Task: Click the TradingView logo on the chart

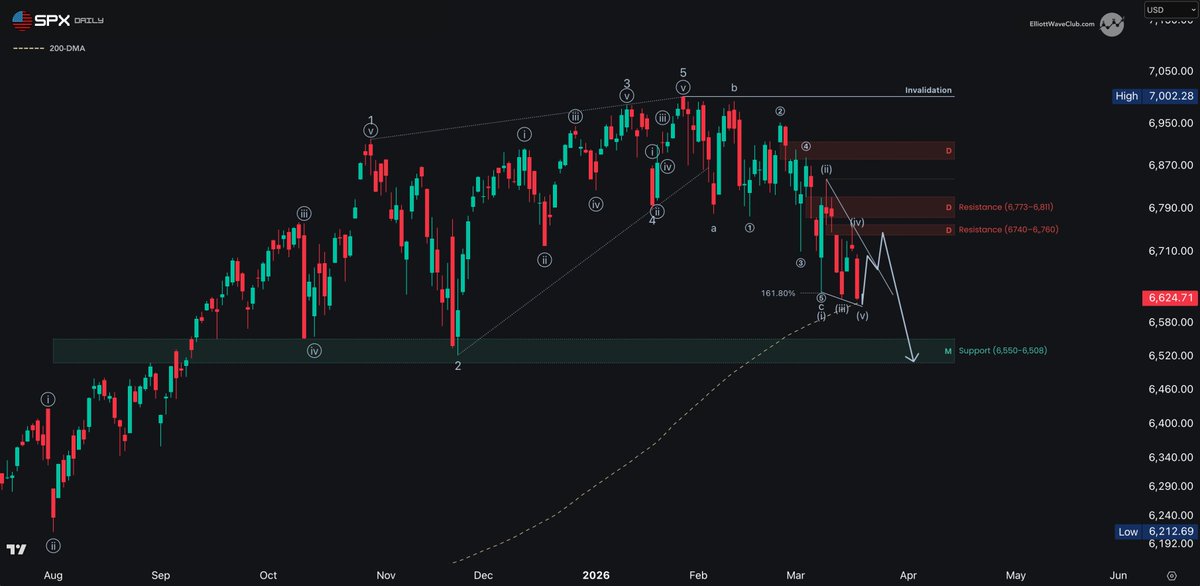Action: (16, 550)
